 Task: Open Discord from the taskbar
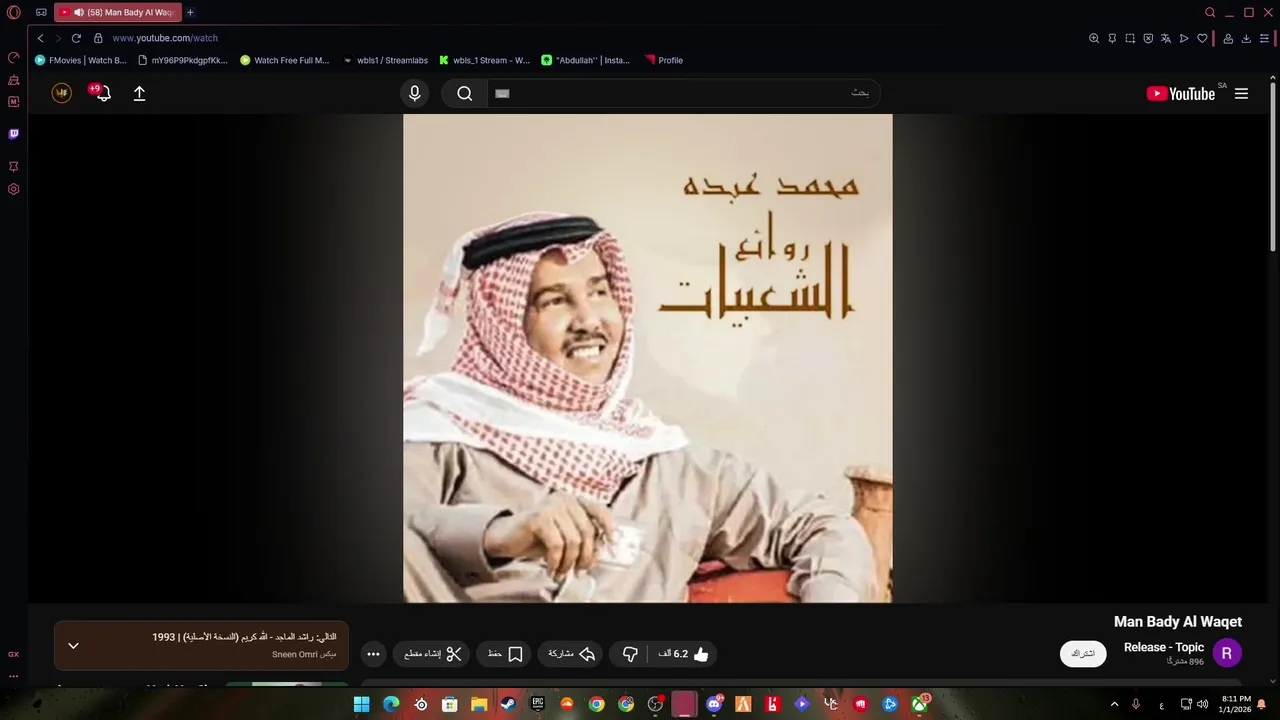point(714,704)
